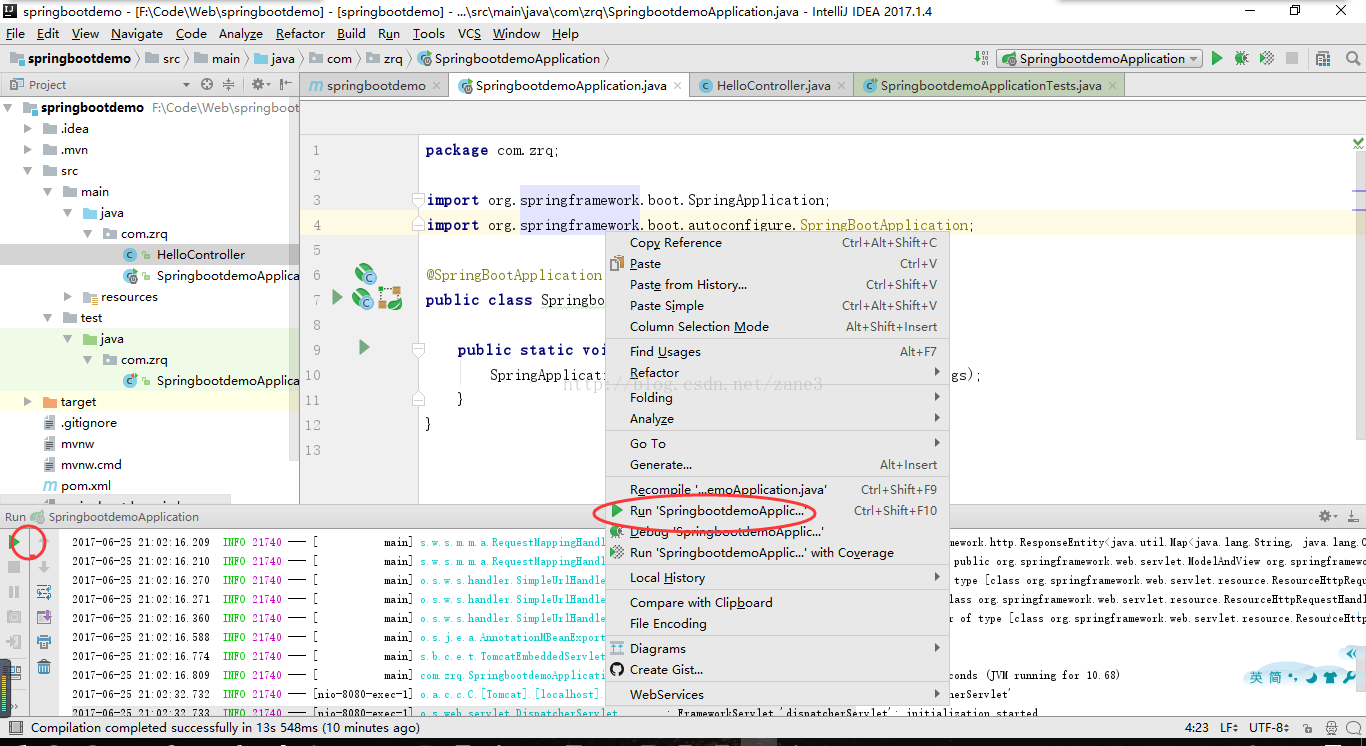This screenshot has width=1366, height=746.
Task: Fold the main method on line 9
Action: point(419,350)
